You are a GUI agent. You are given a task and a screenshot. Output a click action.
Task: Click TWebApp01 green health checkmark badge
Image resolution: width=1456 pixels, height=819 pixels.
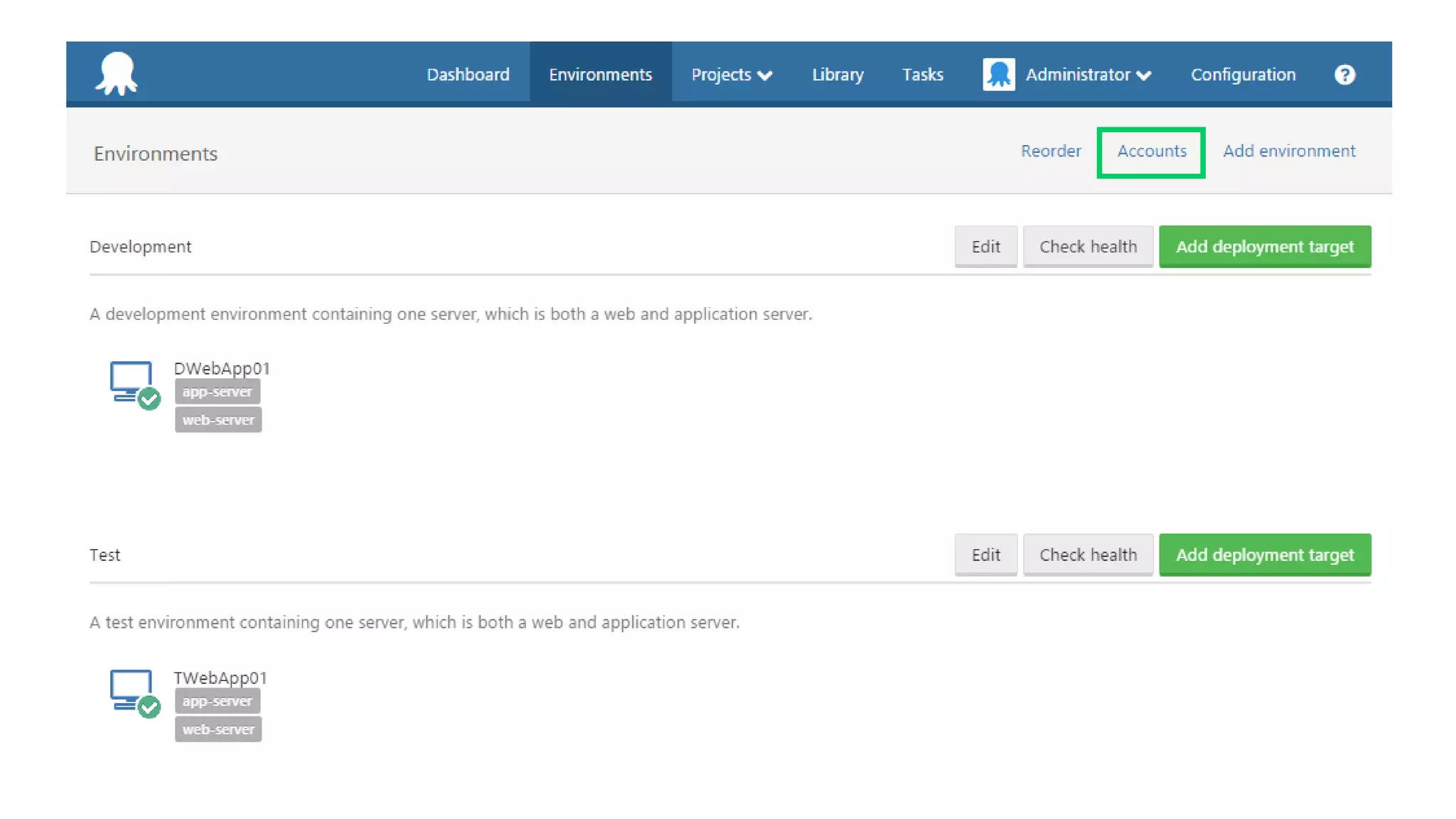tap(149, 707)
